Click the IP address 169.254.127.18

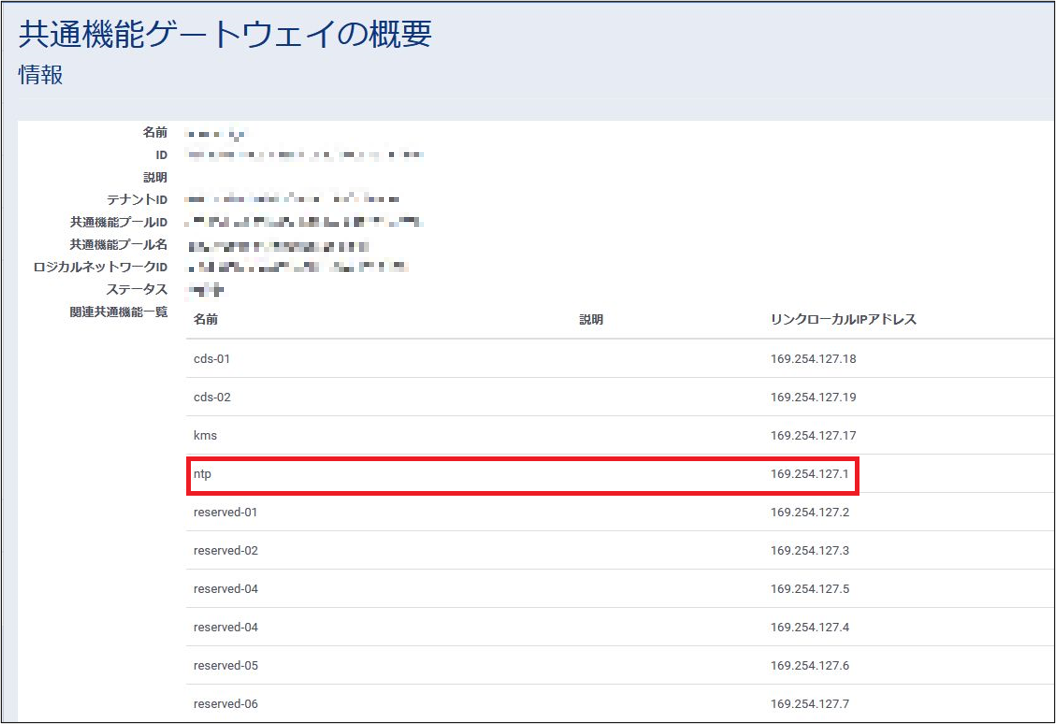click(x=813, y=359)
